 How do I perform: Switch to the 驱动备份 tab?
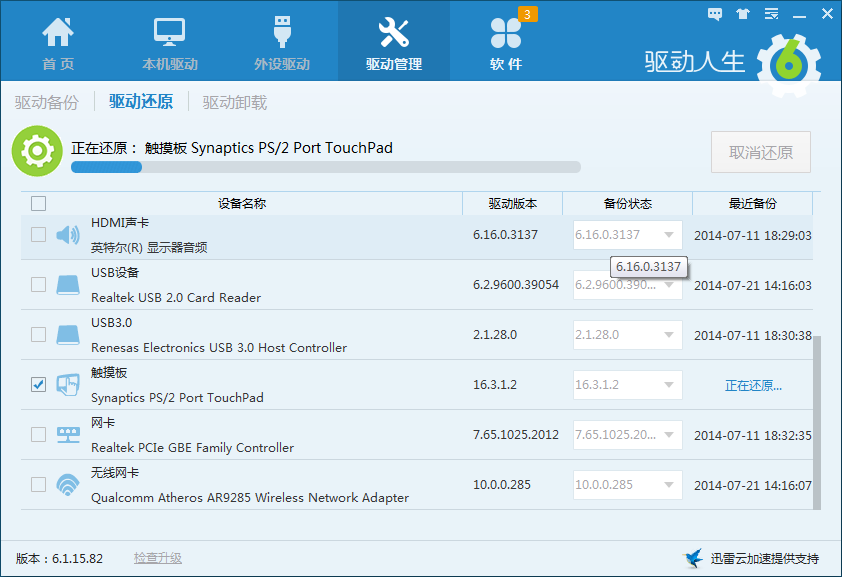point(46,102)
